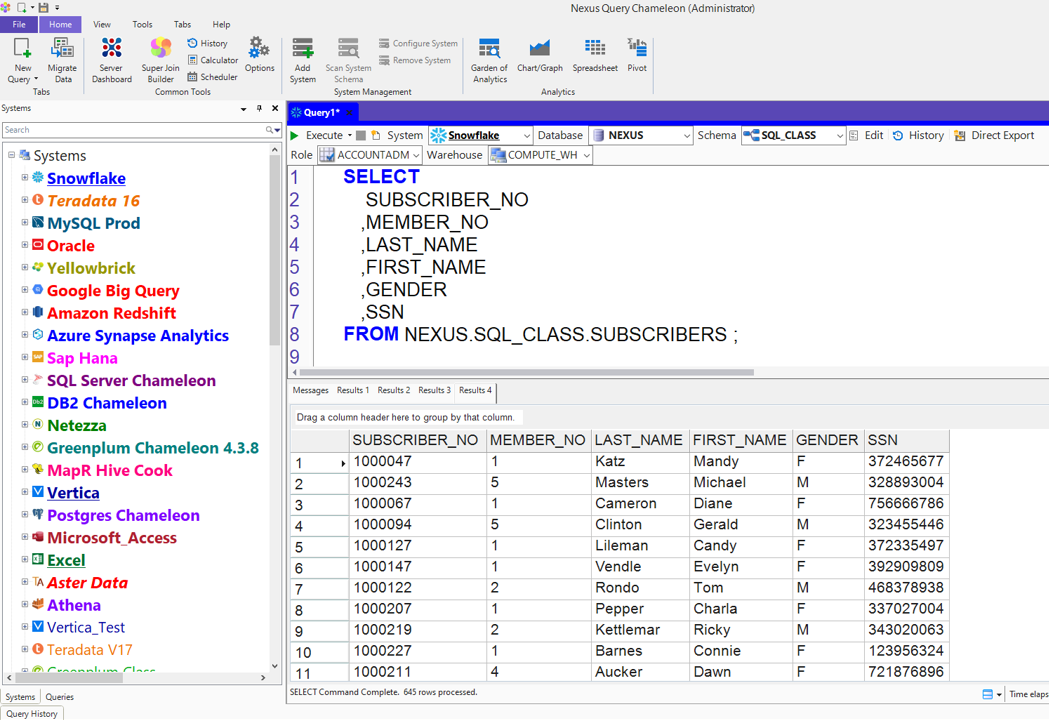Screen dimensions: 1049x720
Task: Click the Direct Export button
Action: [993, 135]
